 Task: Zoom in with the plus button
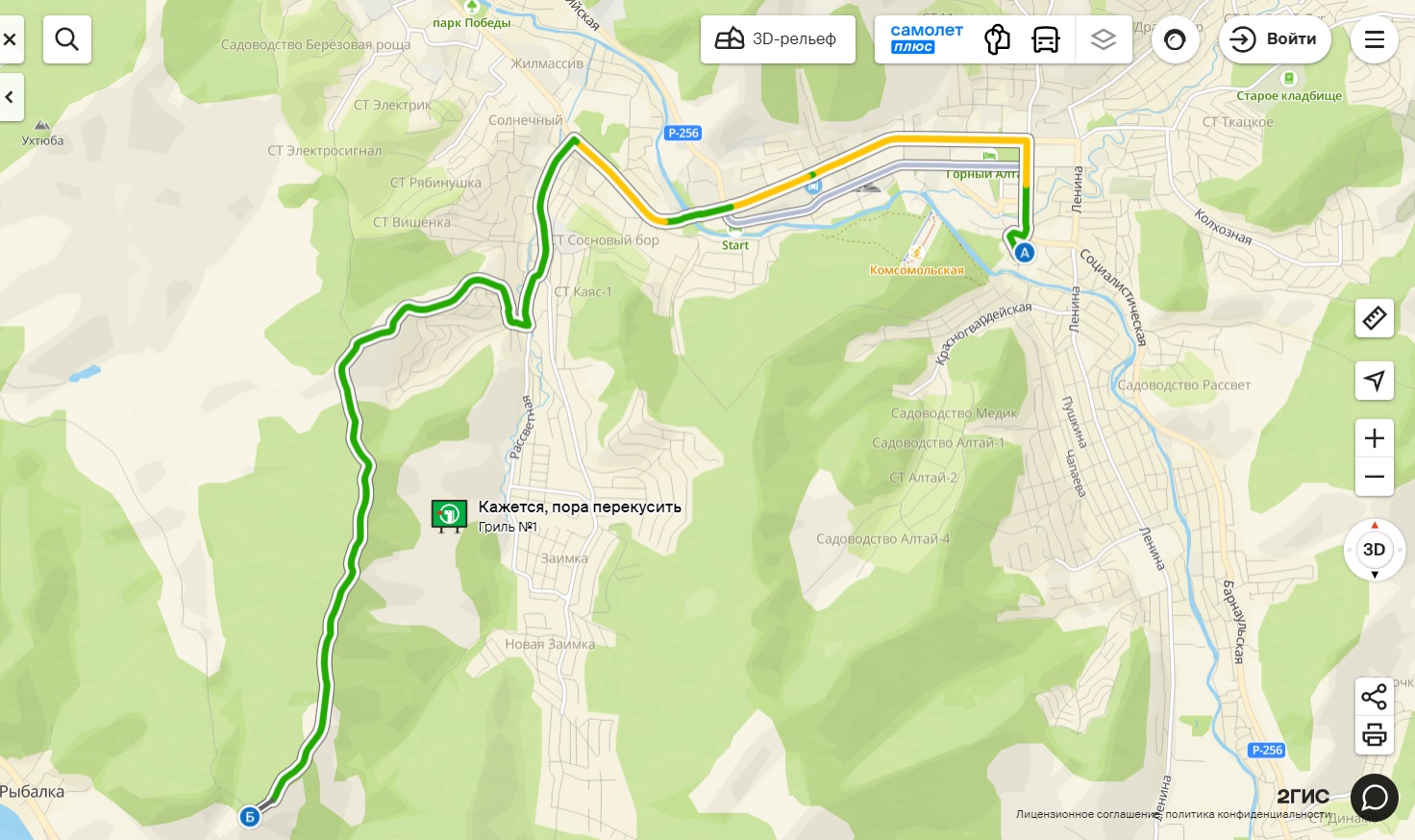click(x=1375, y=438)
